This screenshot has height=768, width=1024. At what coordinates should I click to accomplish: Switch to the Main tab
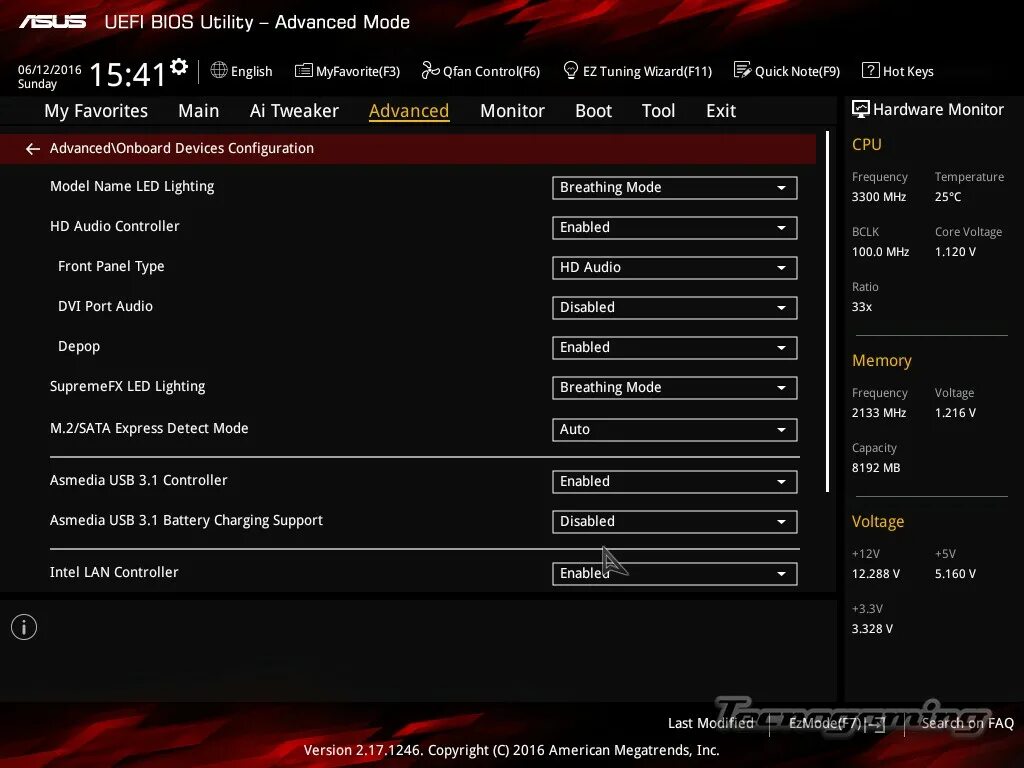(x=199, y=111)
